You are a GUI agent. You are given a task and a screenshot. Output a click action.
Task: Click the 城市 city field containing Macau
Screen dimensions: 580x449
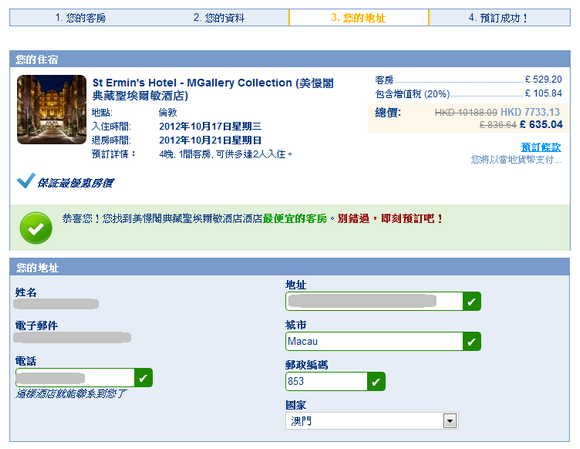pos(374,341)
